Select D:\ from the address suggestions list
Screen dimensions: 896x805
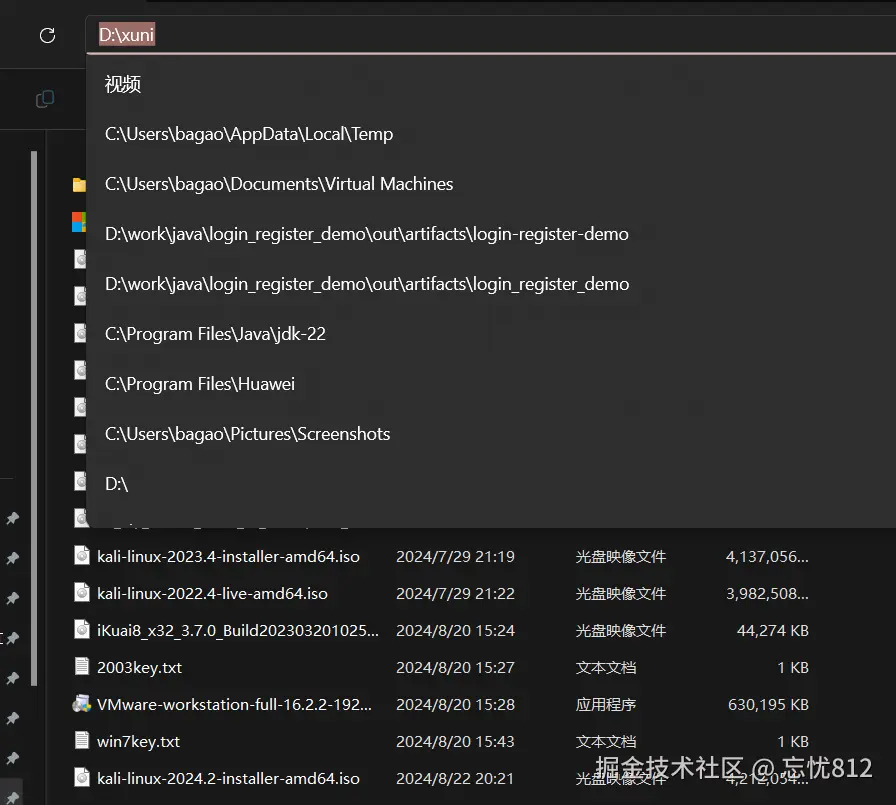coord(116,483)
